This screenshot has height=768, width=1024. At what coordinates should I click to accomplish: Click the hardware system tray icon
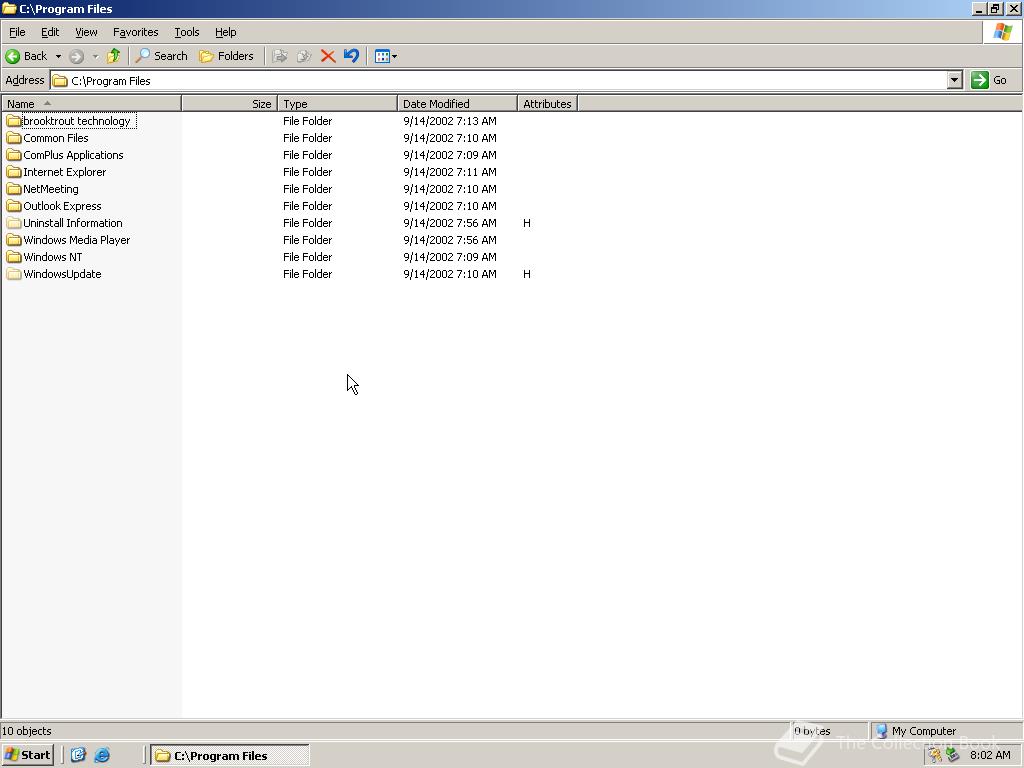(952, 755)
